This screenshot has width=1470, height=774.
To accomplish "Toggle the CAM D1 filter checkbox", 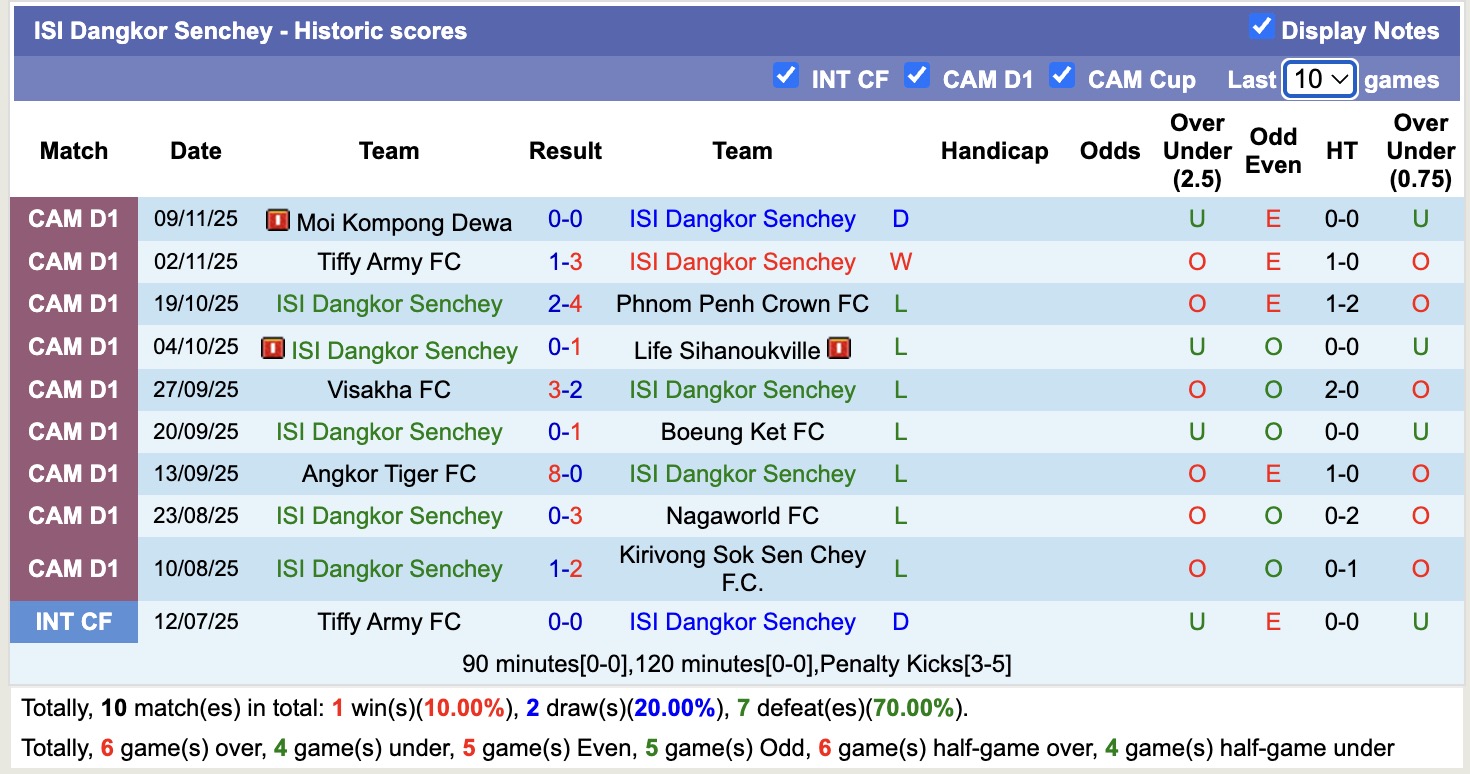I will pos(917,77).
